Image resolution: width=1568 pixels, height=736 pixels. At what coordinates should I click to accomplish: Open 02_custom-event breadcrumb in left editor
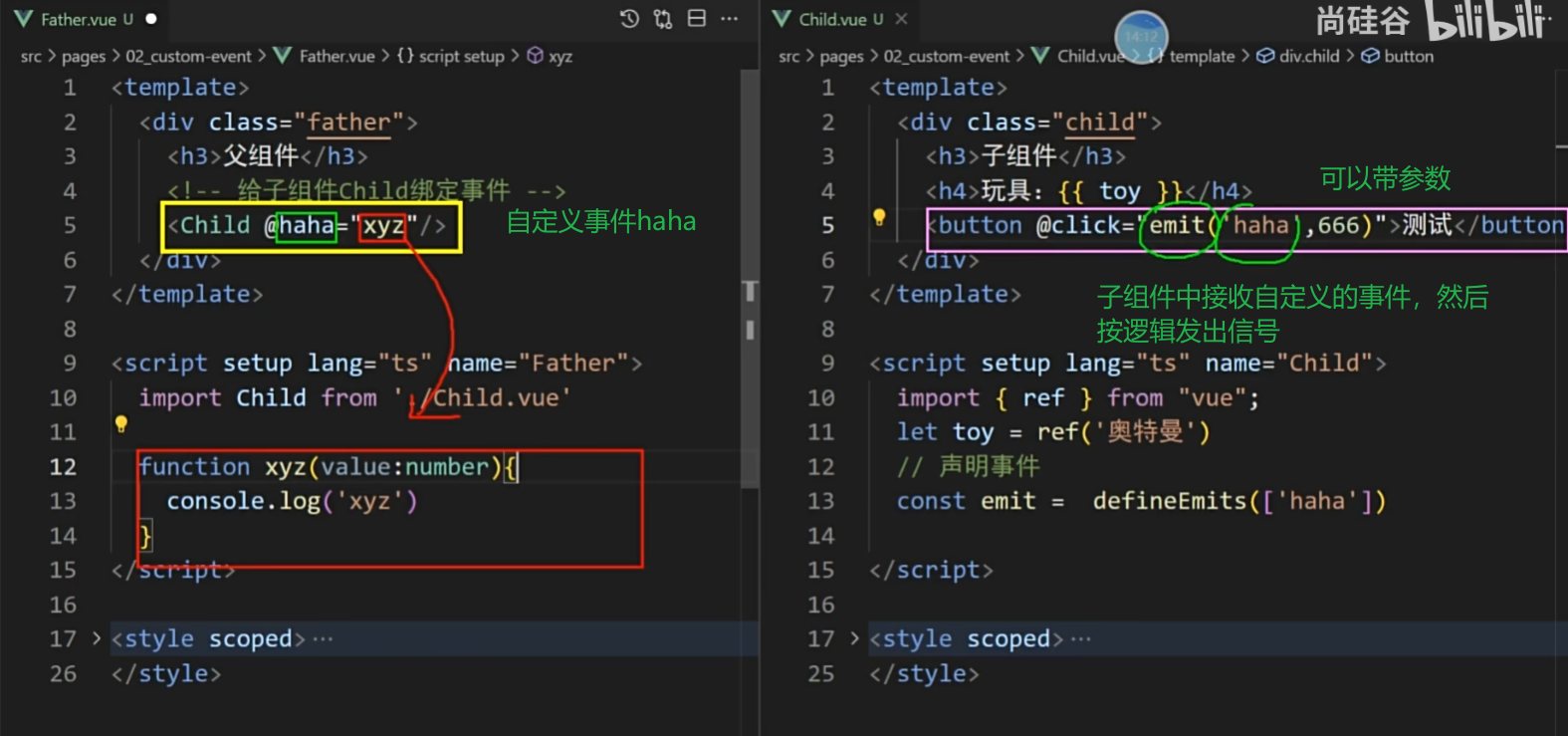tap(188, 56)
